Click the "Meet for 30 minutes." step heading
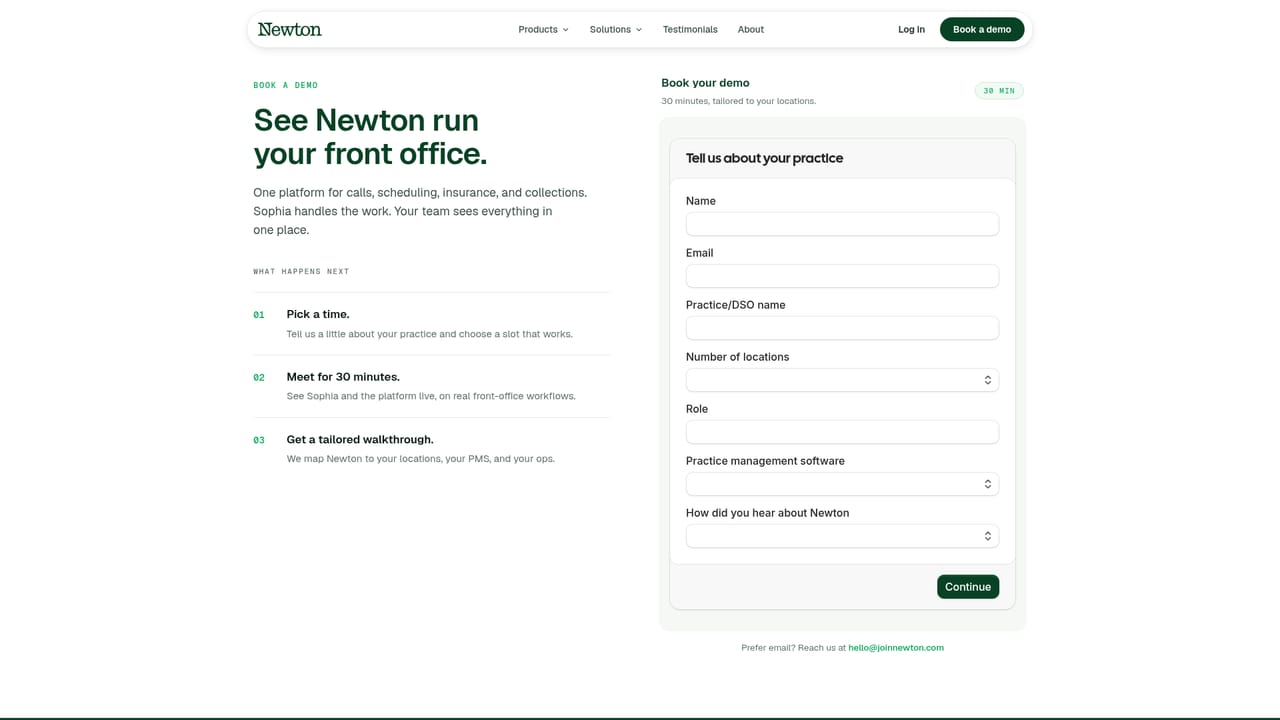 click(343, 377)
